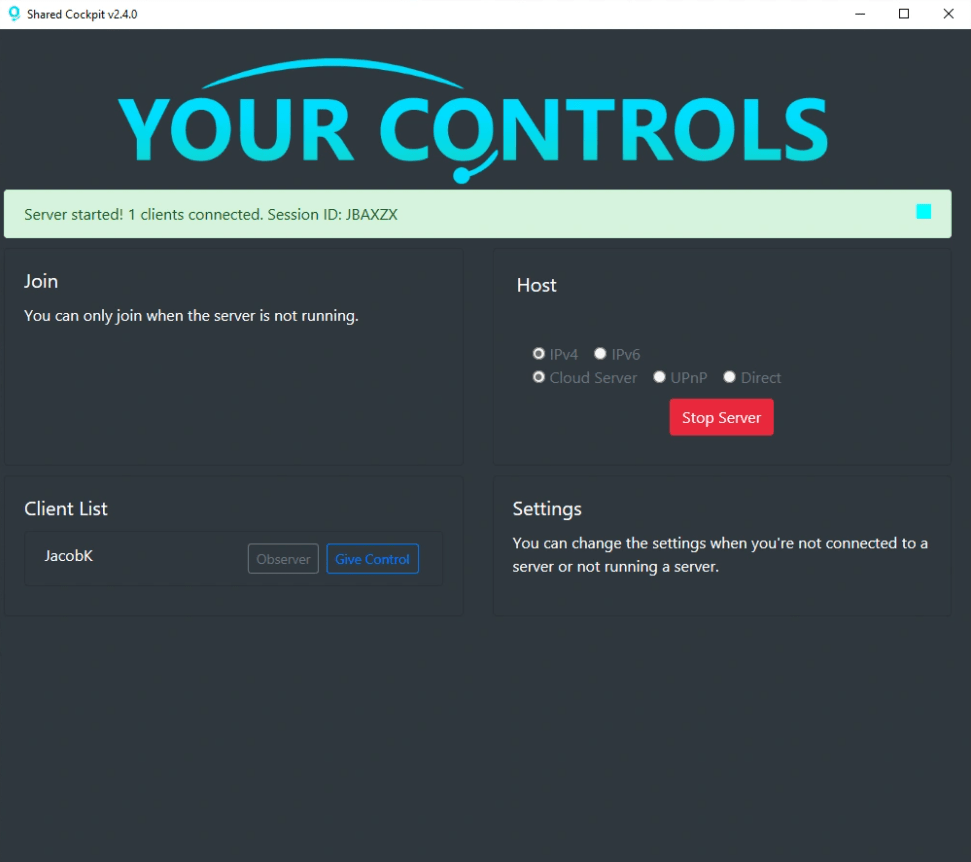
Task: Choose the IPv6 radio option
Action: pyautogui.click(x=601, y=354)
